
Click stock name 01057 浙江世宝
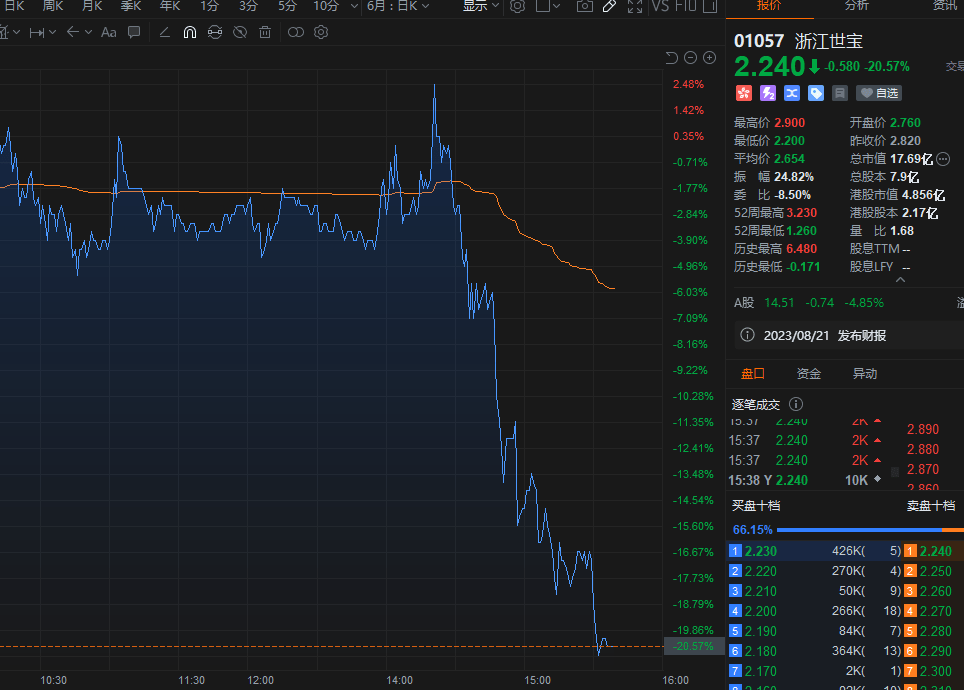click(x=798, y=41)
